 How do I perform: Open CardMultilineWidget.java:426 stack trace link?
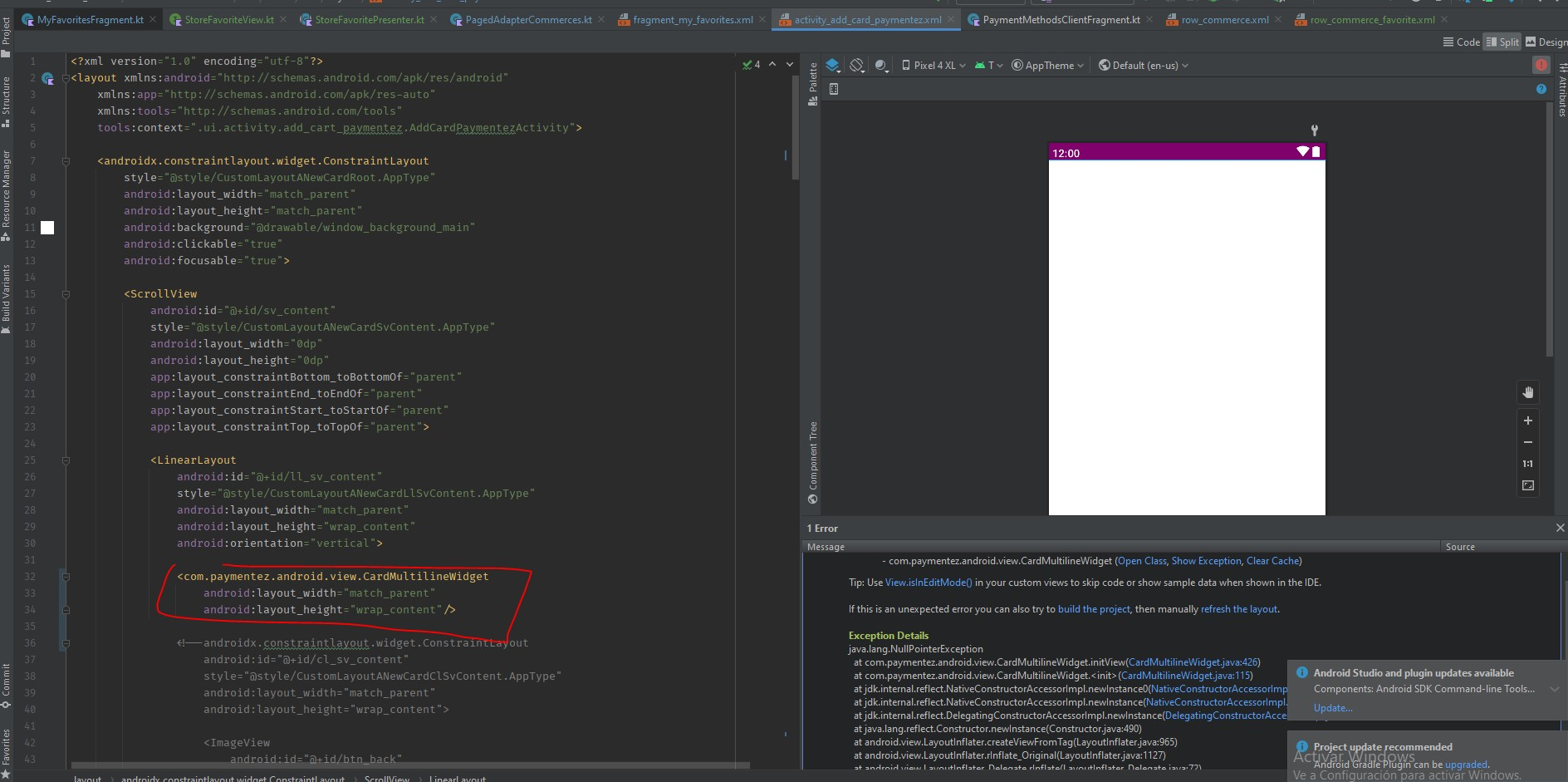coord(1193,662)
